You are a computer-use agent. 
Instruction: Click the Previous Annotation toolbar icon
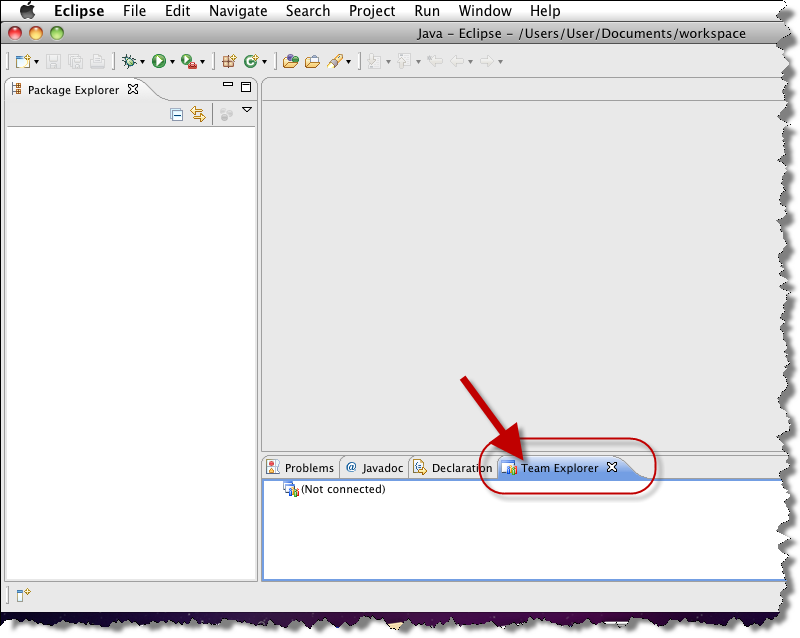tap(405, 61)
